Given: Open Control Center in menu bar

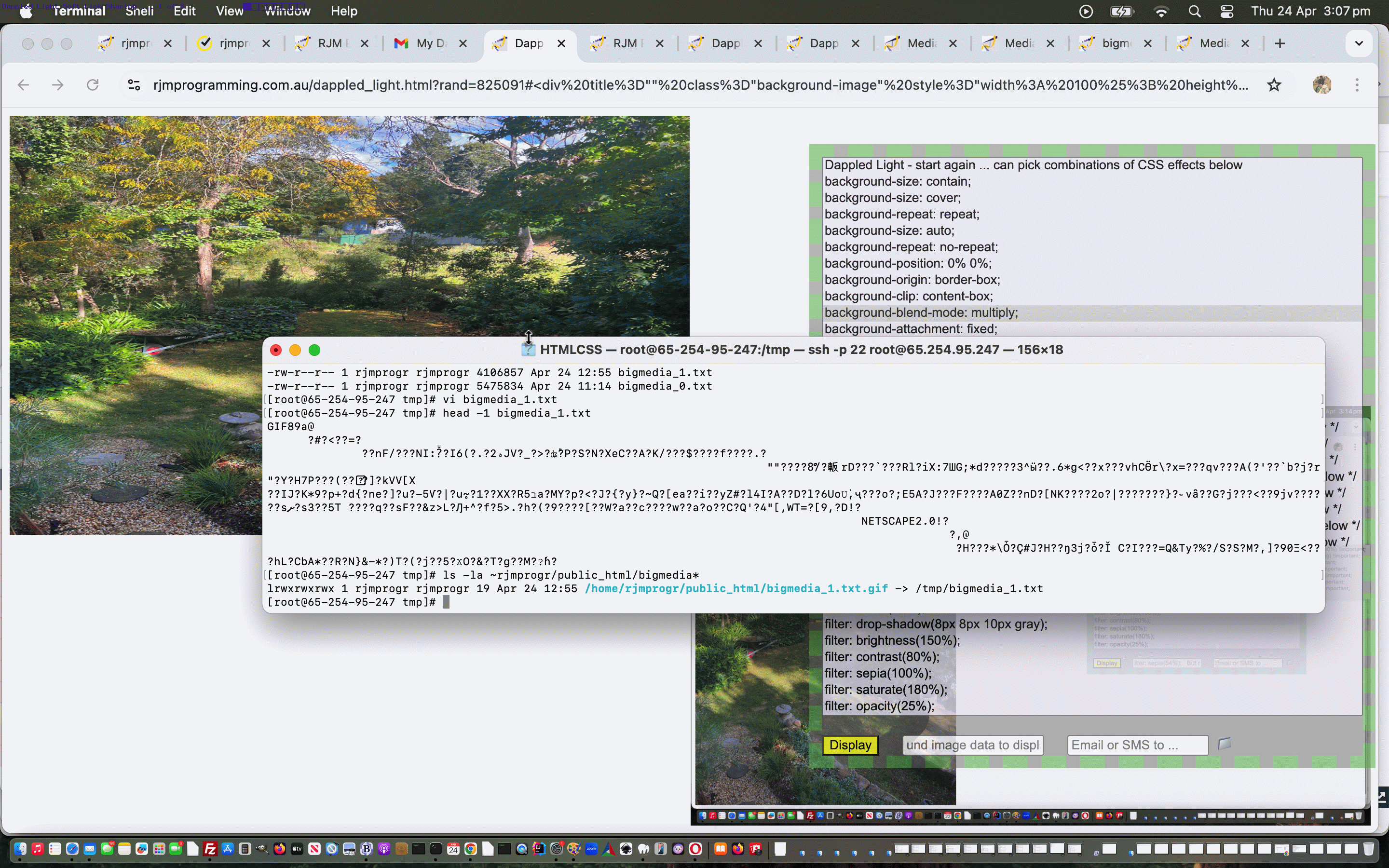Looking at the screenshot, I should point(1226,12).
